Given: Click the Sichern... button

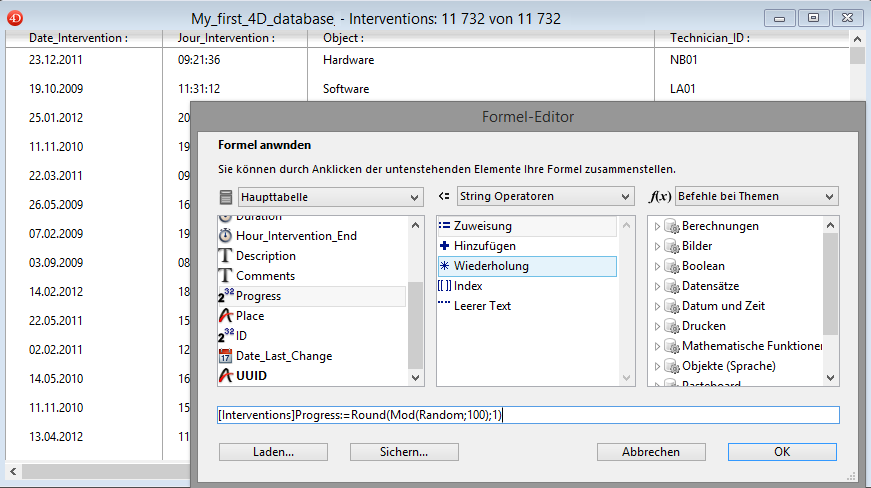Looking at the screenshot, I should click(x=404, y=452).
